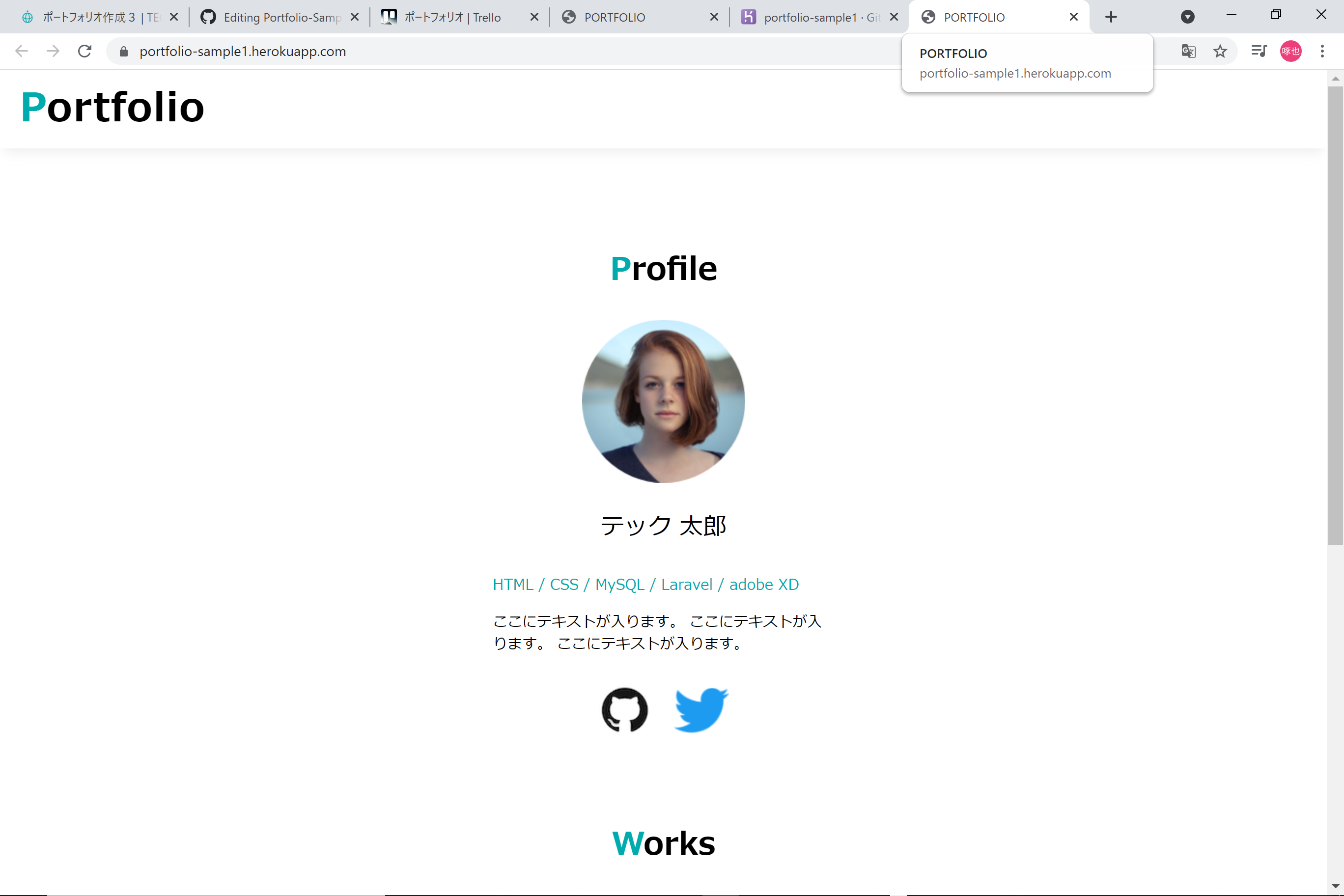View site info via the lock icon
Viewport: 1344px width, 896px height.
[123, 52]
